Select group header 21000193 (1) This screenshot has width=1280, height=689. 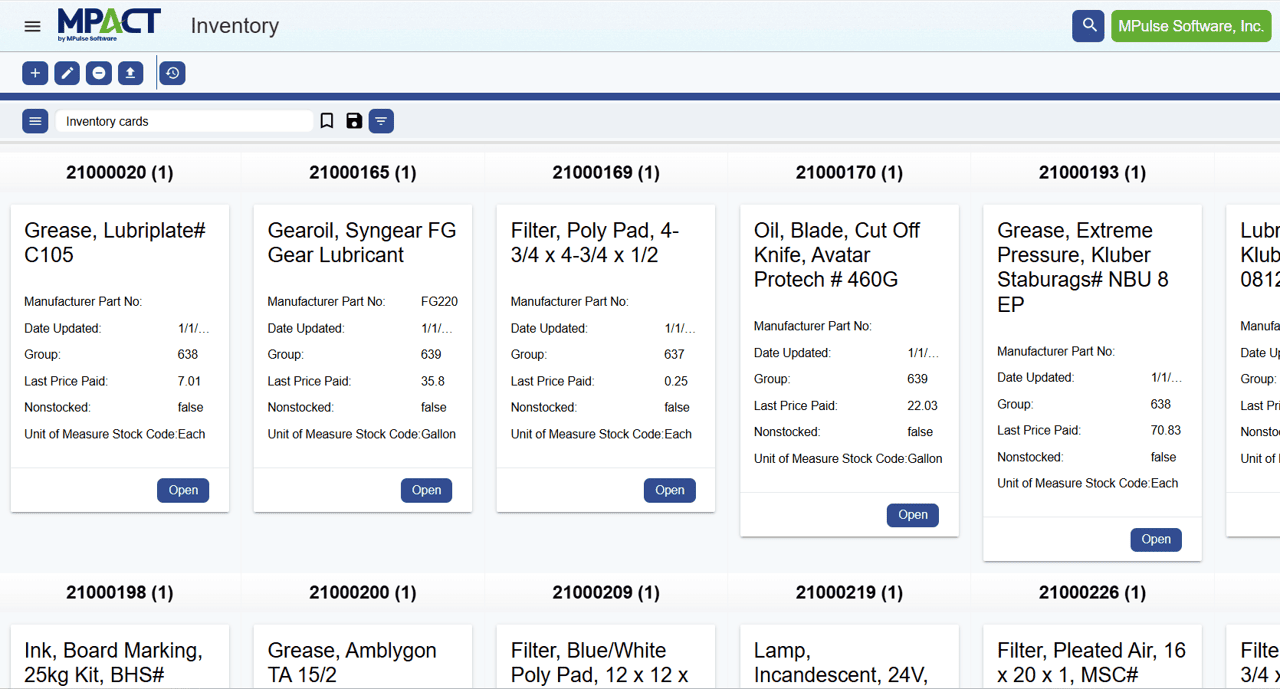pyautogui.click(x=1092, y=172)
